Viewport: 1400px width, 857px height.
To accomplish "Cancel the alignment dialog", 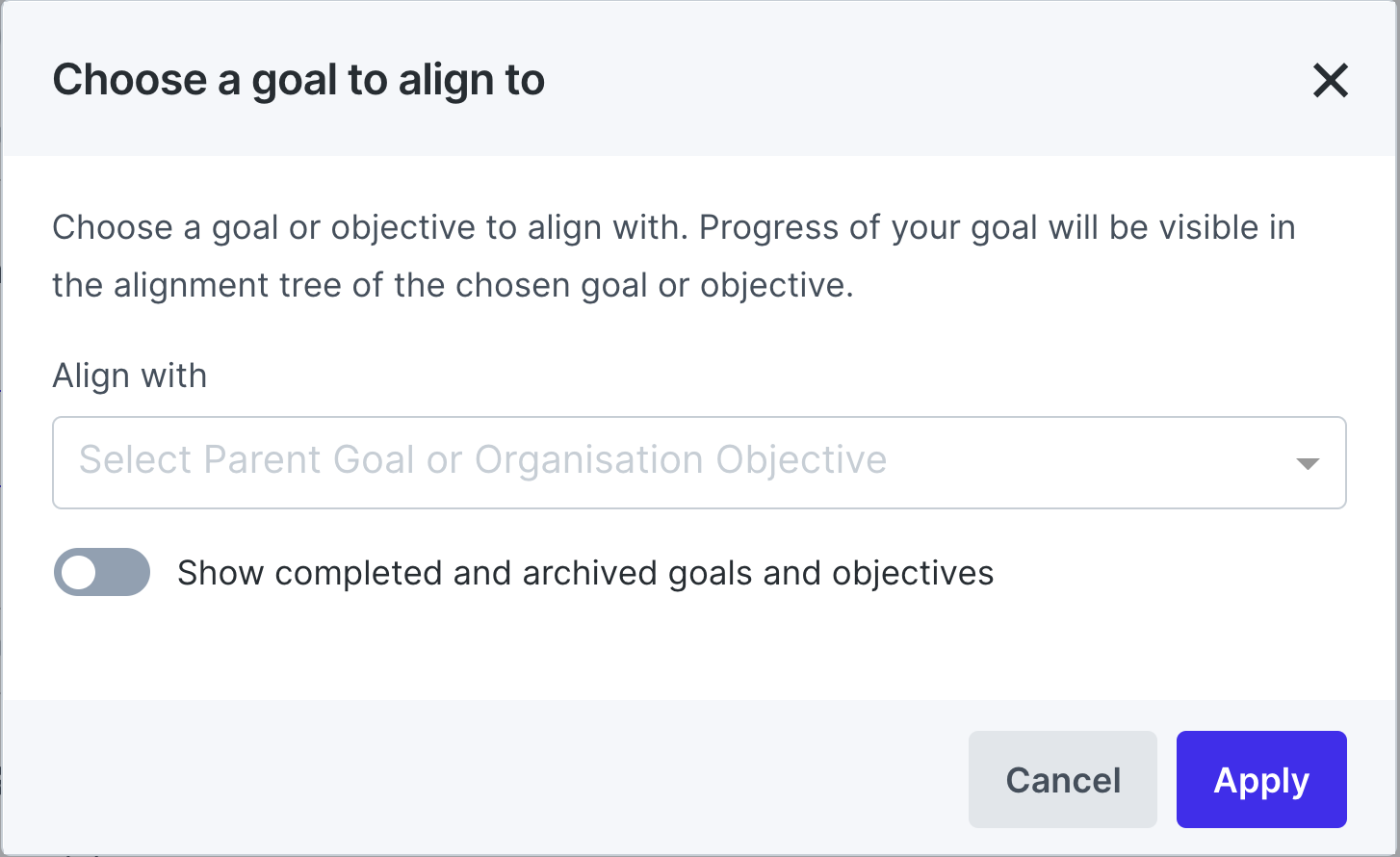I will pos(1062,780).
